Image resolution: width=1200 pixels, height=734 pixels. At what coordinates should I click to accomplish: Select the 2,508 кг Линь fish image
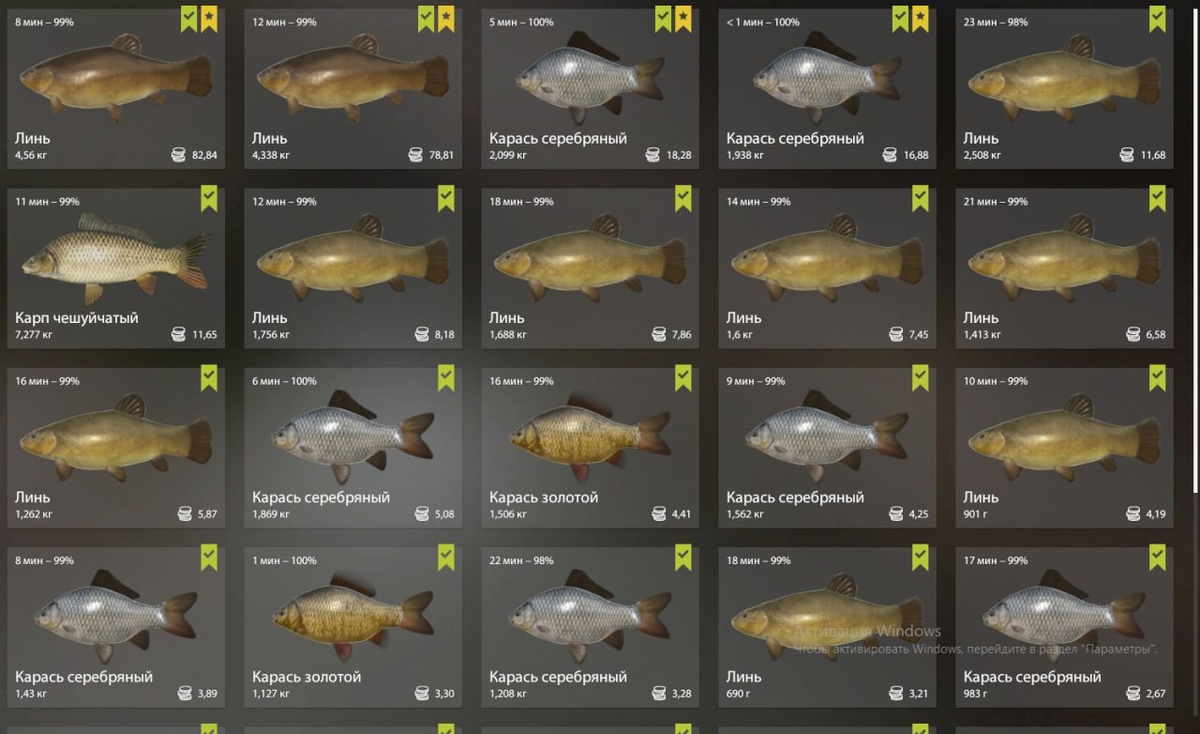tap(1064, 78)
